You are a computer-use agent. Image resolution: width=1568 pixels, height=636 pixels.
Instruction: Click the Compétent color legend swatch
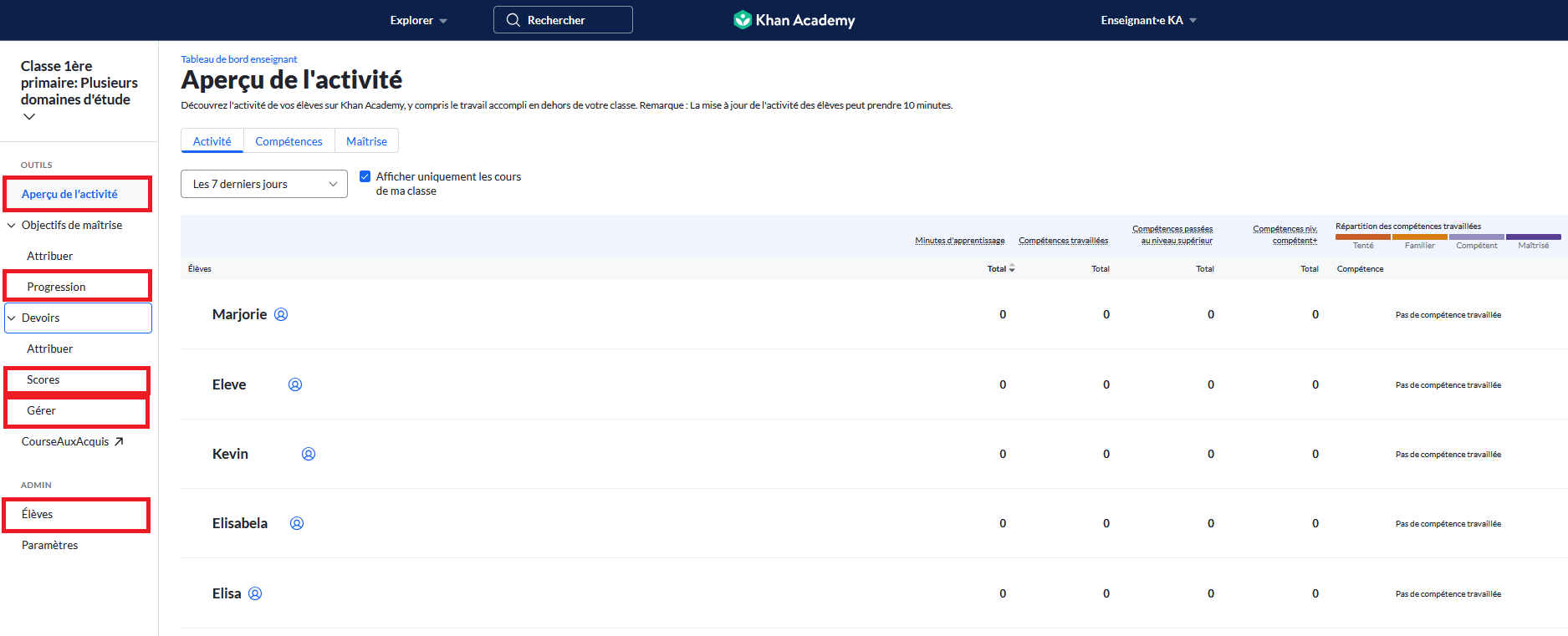click(x=1477, y=237)
